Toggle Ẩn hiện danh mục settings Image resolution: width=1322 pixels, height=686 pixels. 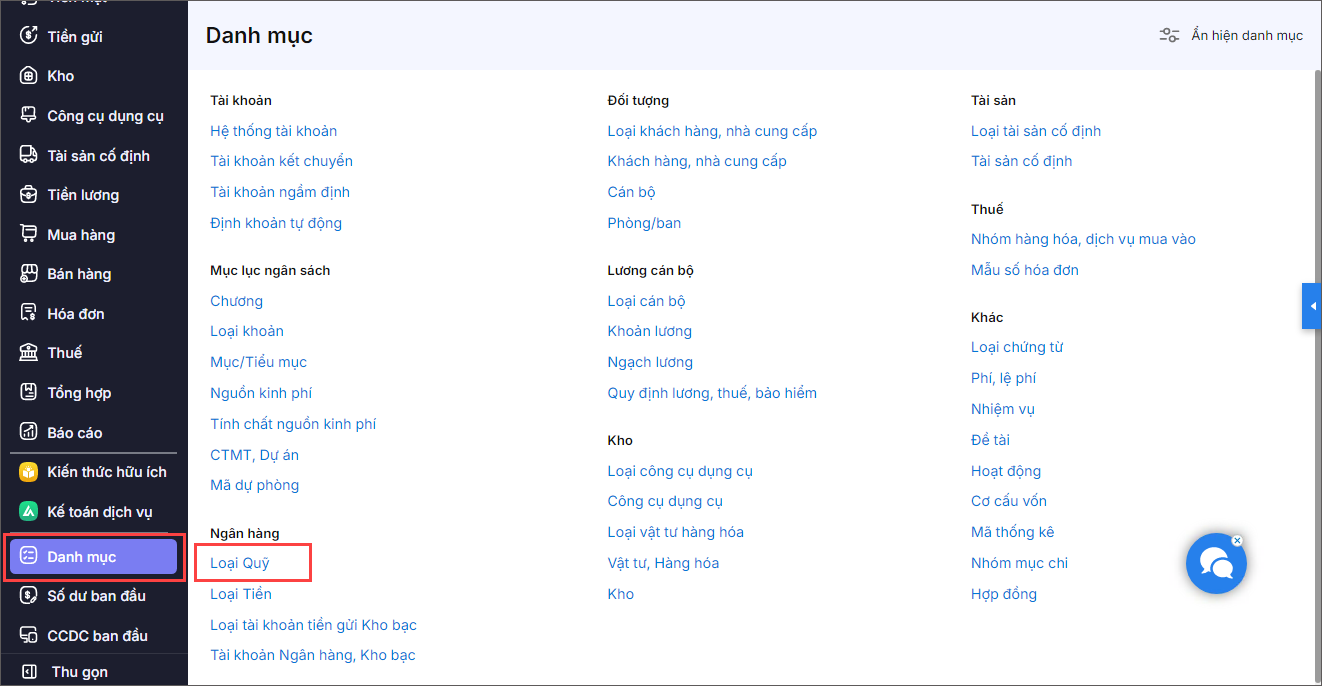pyautogui.click(x=1231, y=35)
